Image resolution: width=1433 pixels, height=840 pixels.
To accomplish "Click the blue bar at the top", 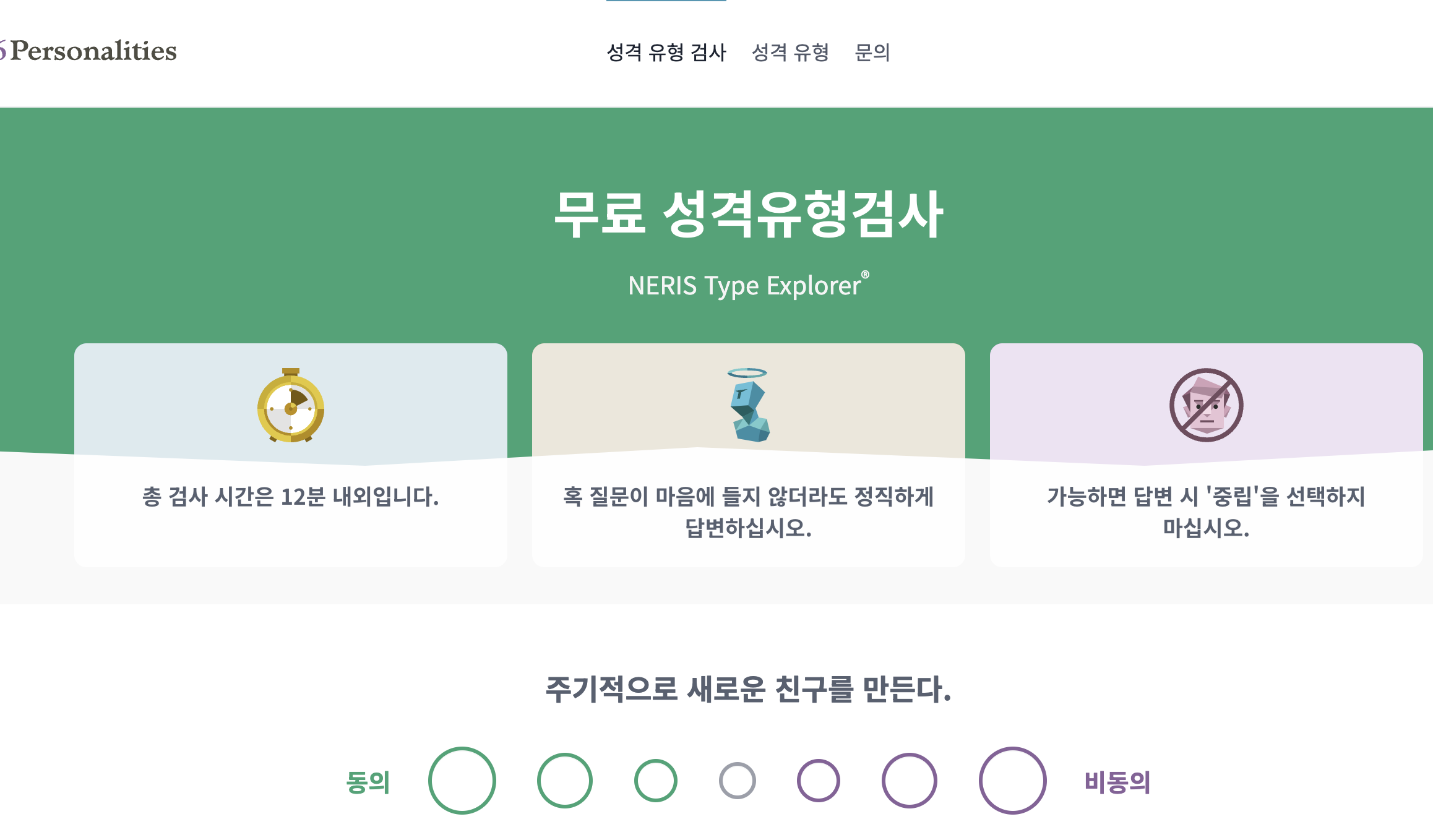I will pos(666,2).
